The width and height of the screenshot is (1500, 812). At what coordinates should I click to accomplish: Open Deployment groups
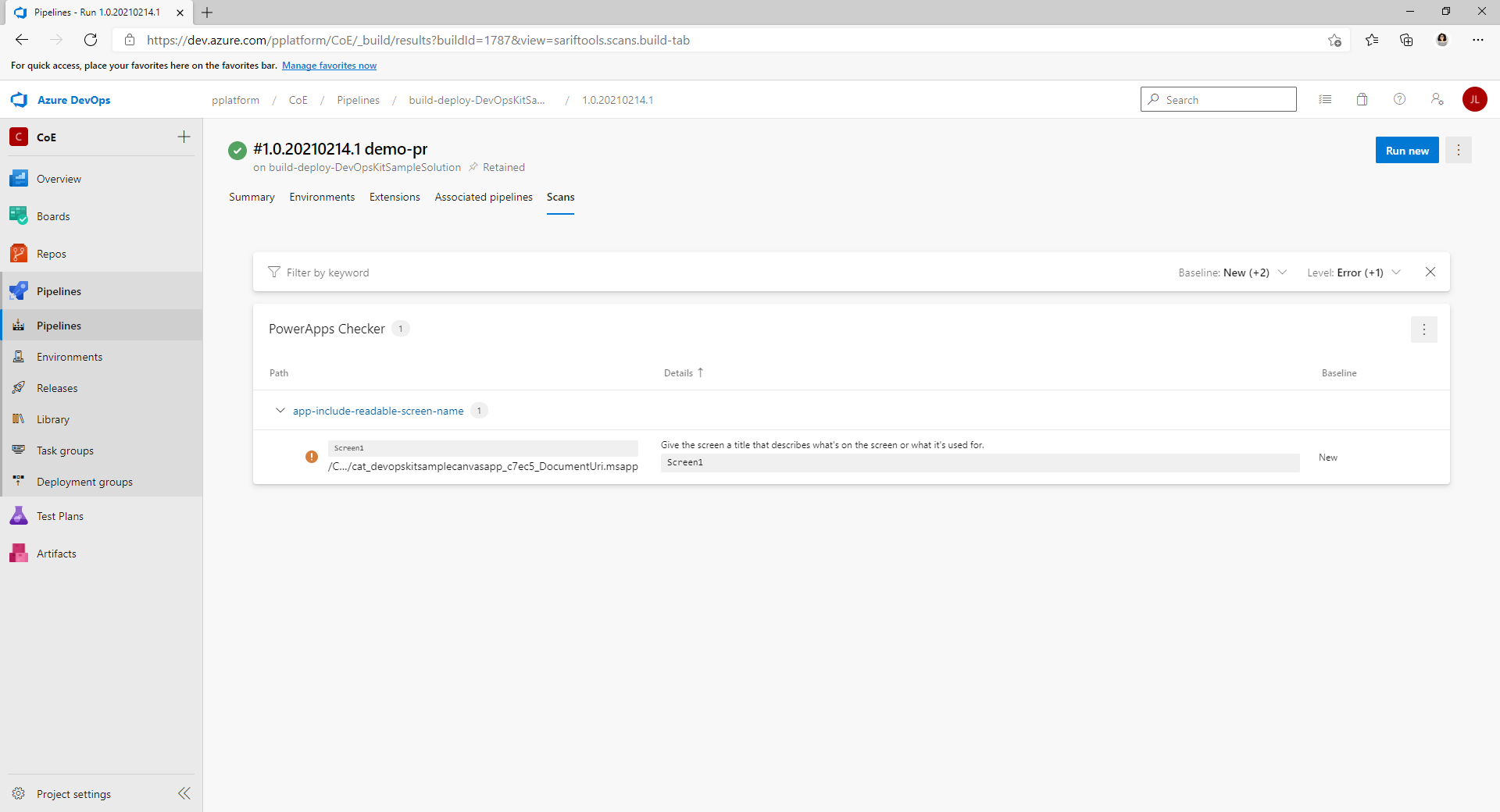(84, 481)
